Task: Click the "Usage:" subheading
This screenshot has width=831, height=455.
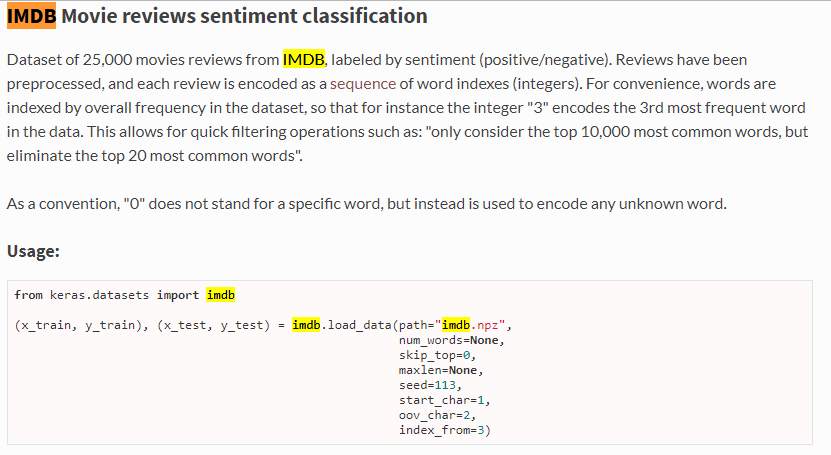Action: pyautogui.click(x=33, y=251)
